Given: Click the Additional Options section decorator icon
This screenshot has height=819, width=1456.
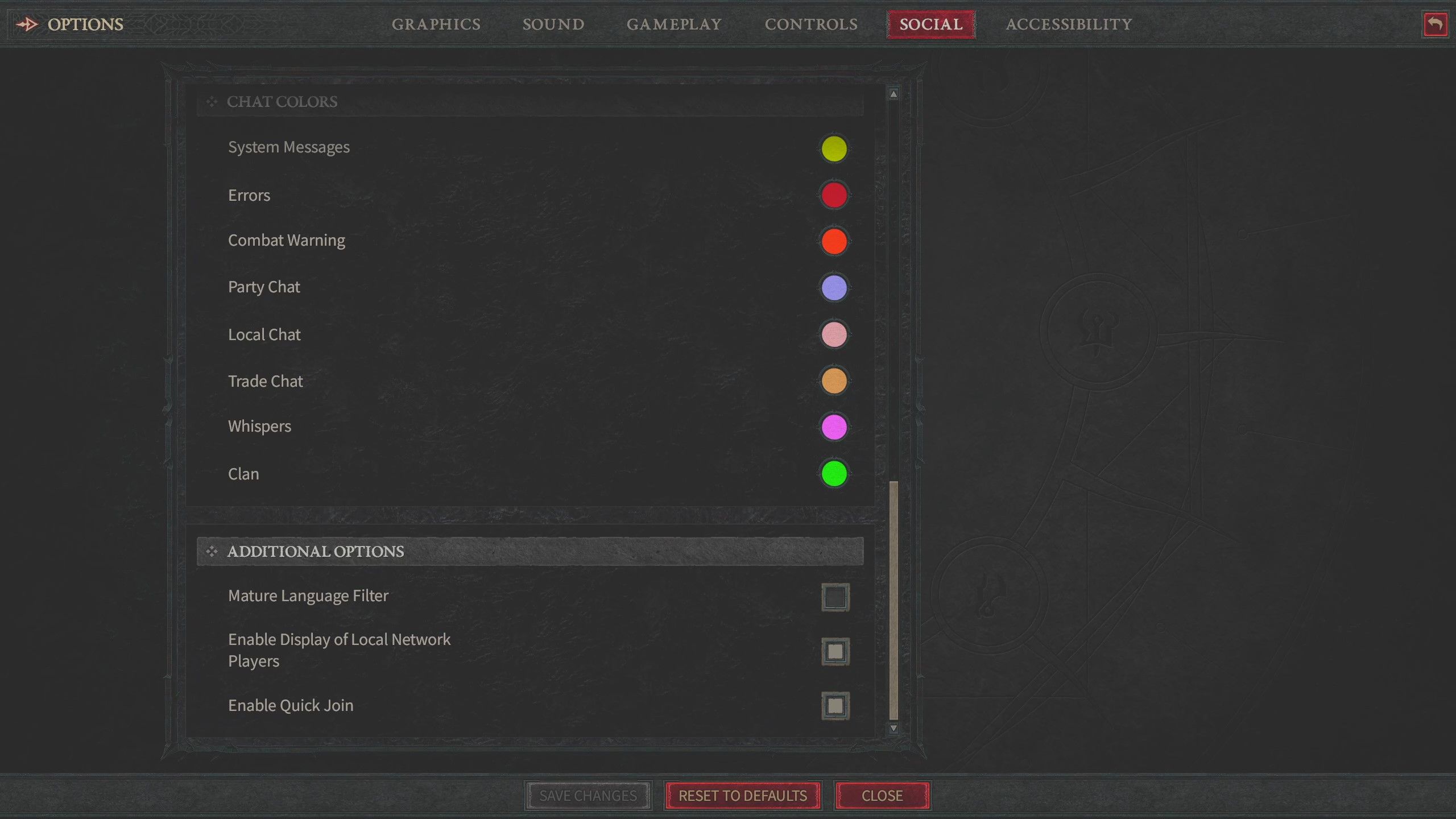Looking at the screenshot, I should (211, 550).
